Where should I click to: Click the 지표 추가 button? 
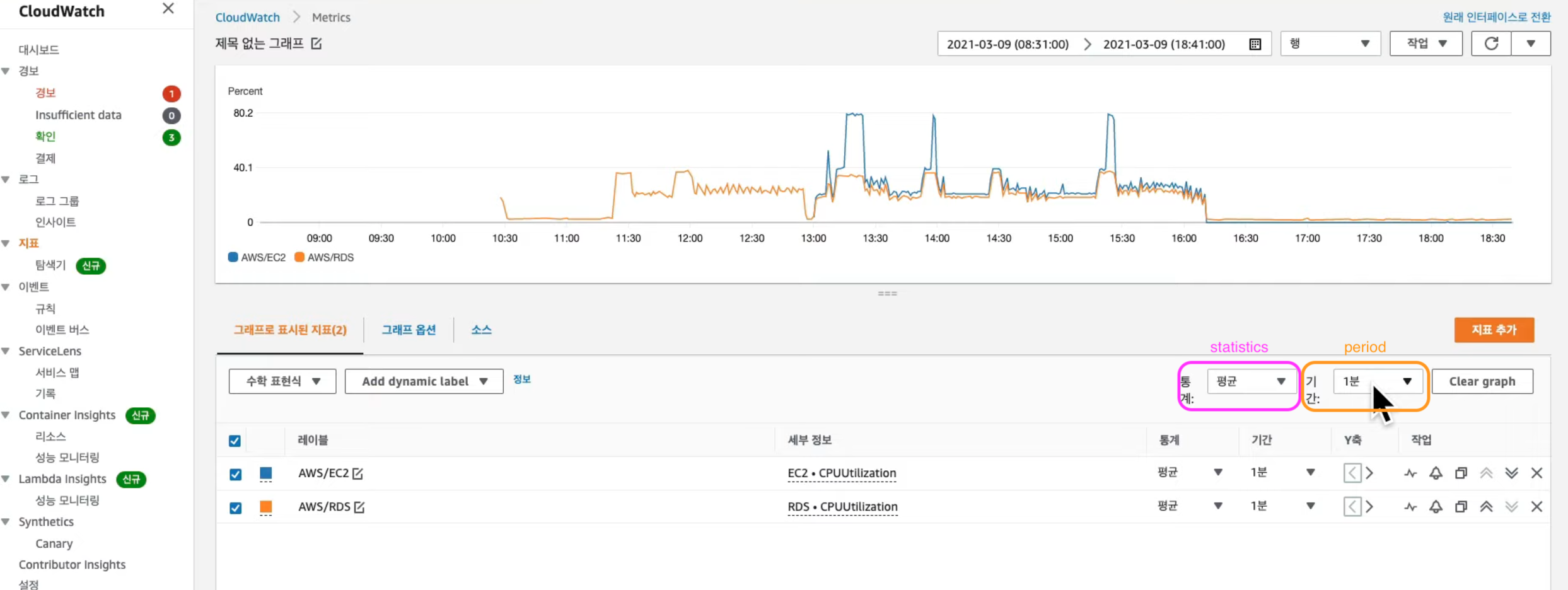[1494, 330]
